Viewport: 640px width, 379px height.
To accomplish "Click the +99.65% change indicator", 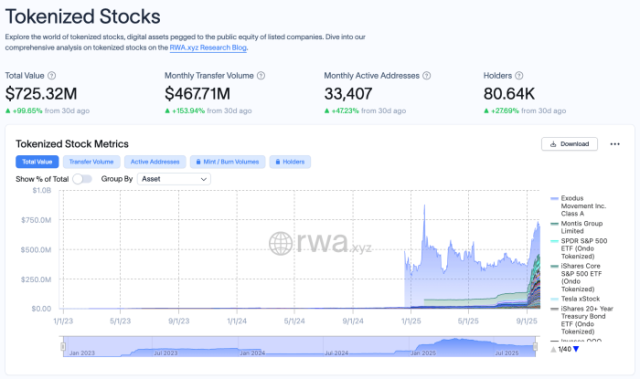I will [x=24, y=111].
